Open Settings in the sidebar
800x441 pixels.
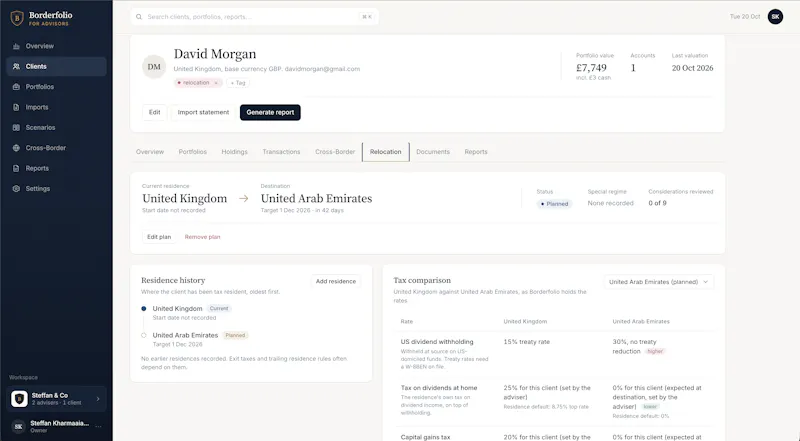point(56,189)
